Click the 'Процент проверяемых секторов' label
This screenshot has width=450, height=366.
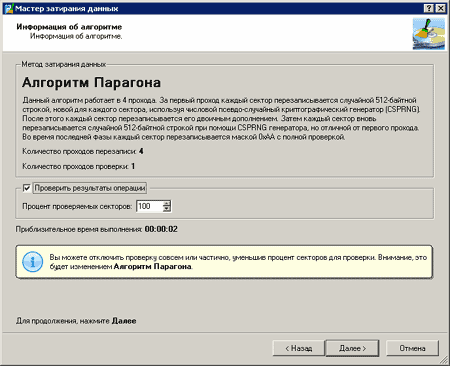coord(77,207)
